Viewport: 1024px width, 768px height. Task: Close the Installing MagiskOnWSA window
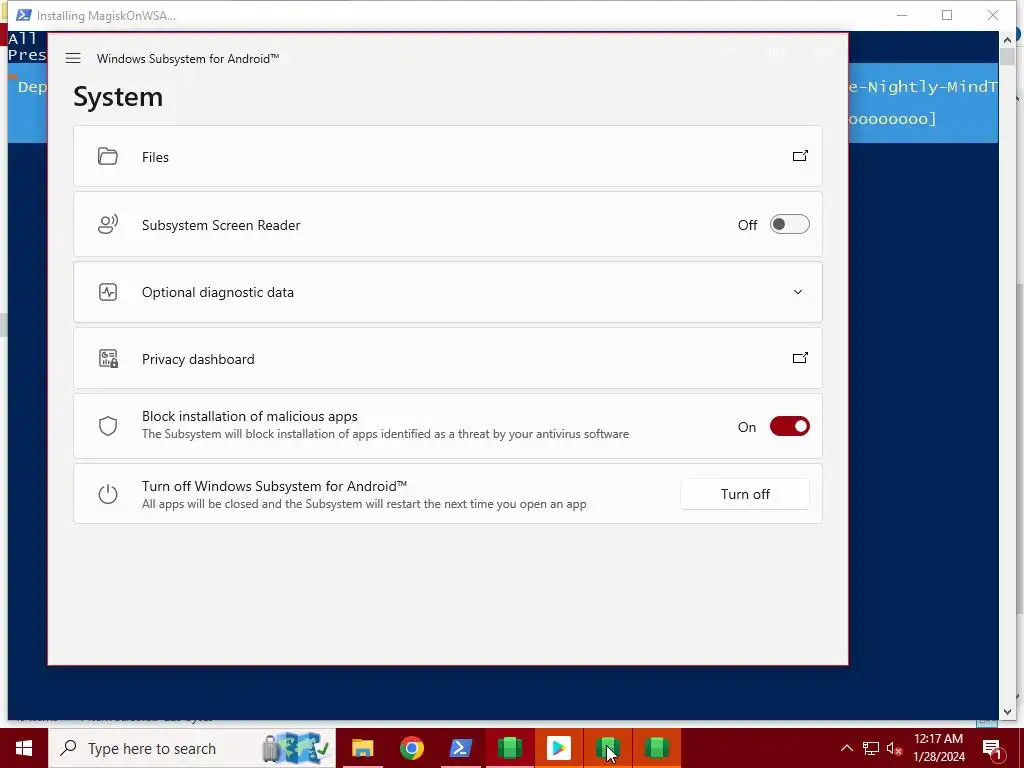[x=993, y=15]
